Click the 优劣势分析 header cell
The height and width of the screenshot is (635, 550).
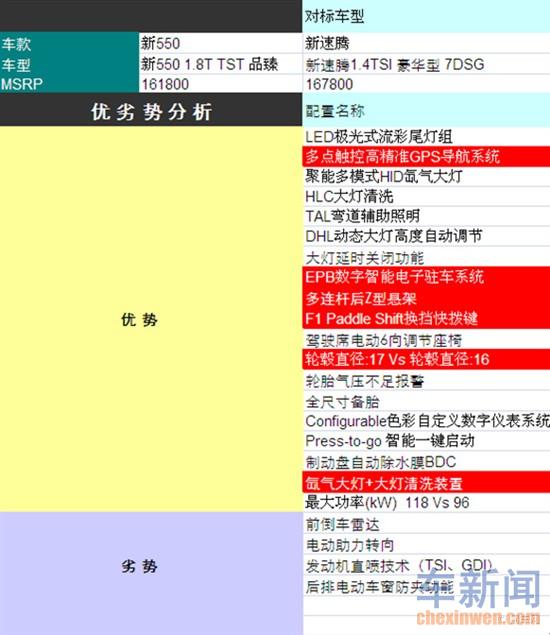coord(151,110)
